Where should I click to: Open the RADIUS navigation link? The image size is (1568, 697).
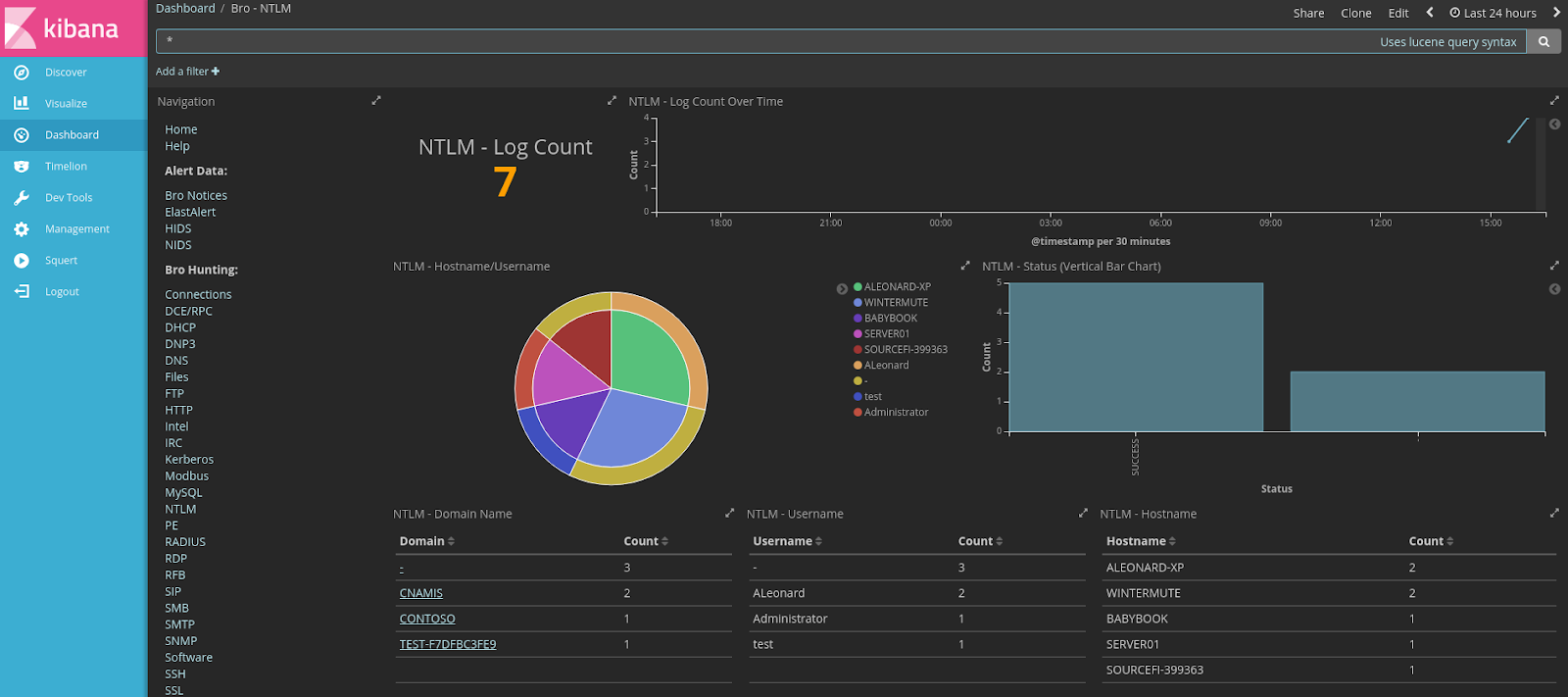(185, 542)
